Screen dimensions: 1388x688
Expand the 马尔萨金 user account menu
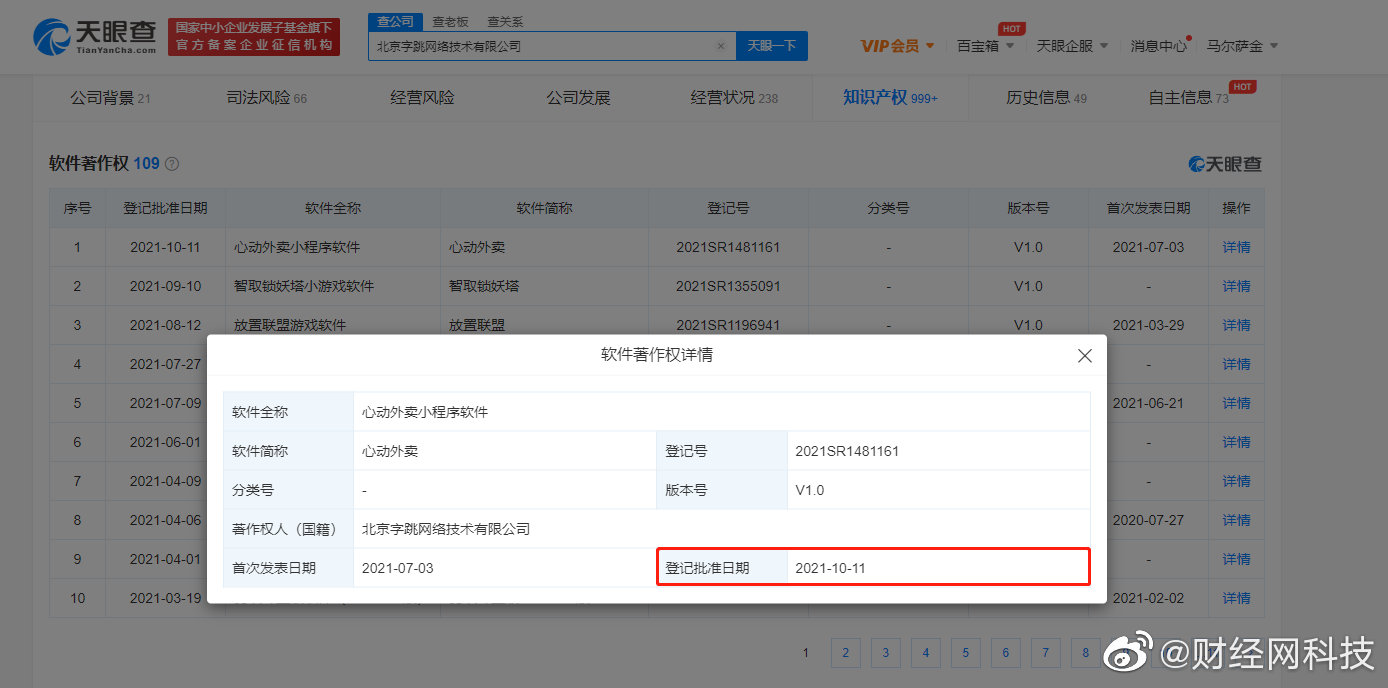point(1242,46)
